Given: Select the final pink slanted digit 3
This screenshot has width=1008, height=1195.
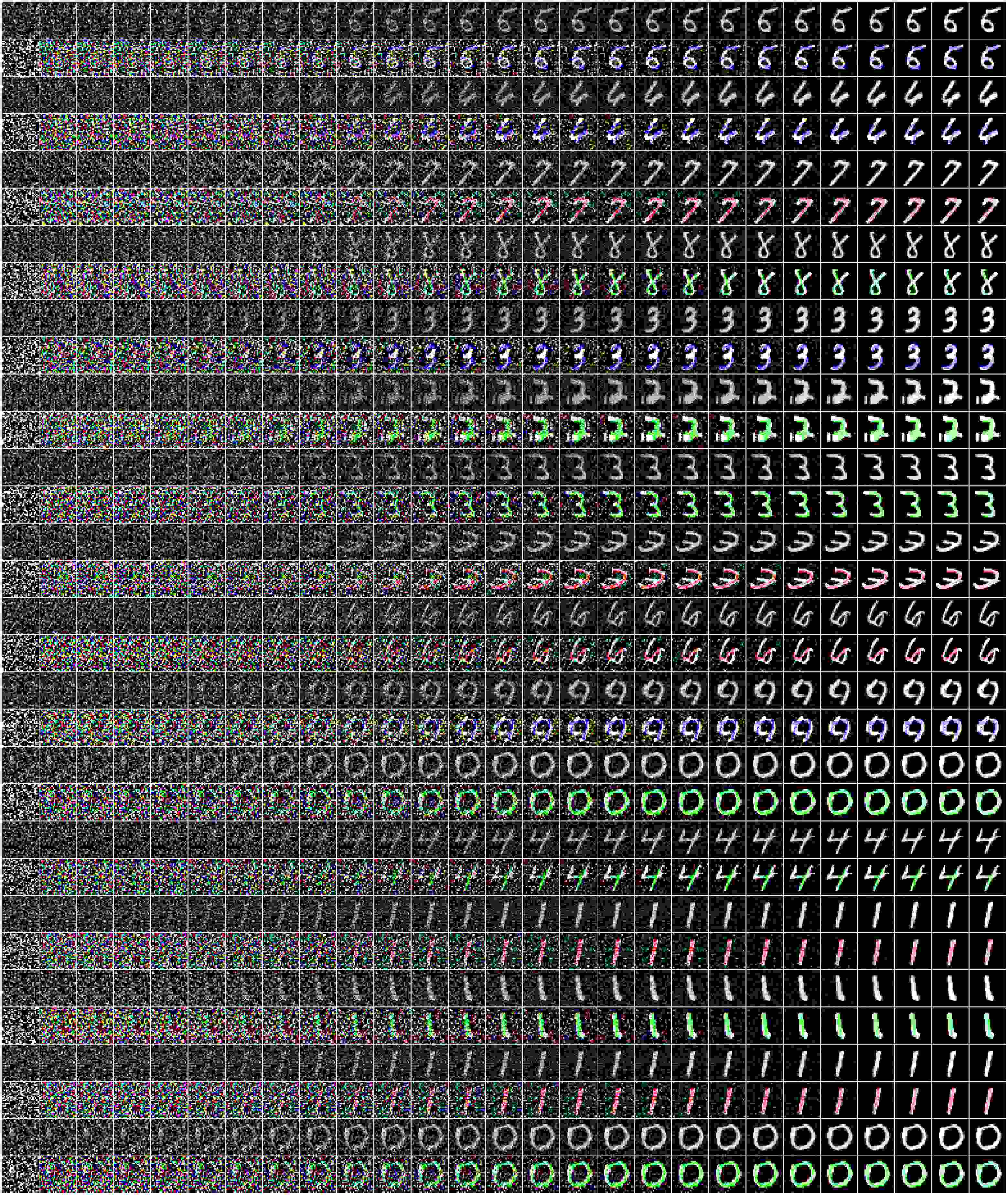Looking at the screenshot, I should click(x=989, y=578).
